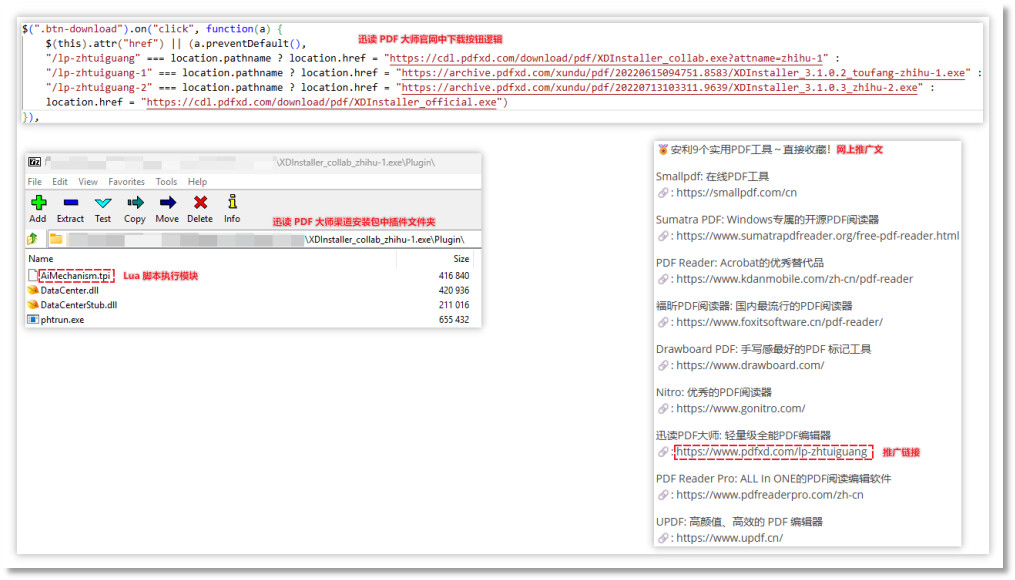This screenshot has height=580, width=1015.
Task: Open the Info icon in toolbar
Action: pos(232,203)
